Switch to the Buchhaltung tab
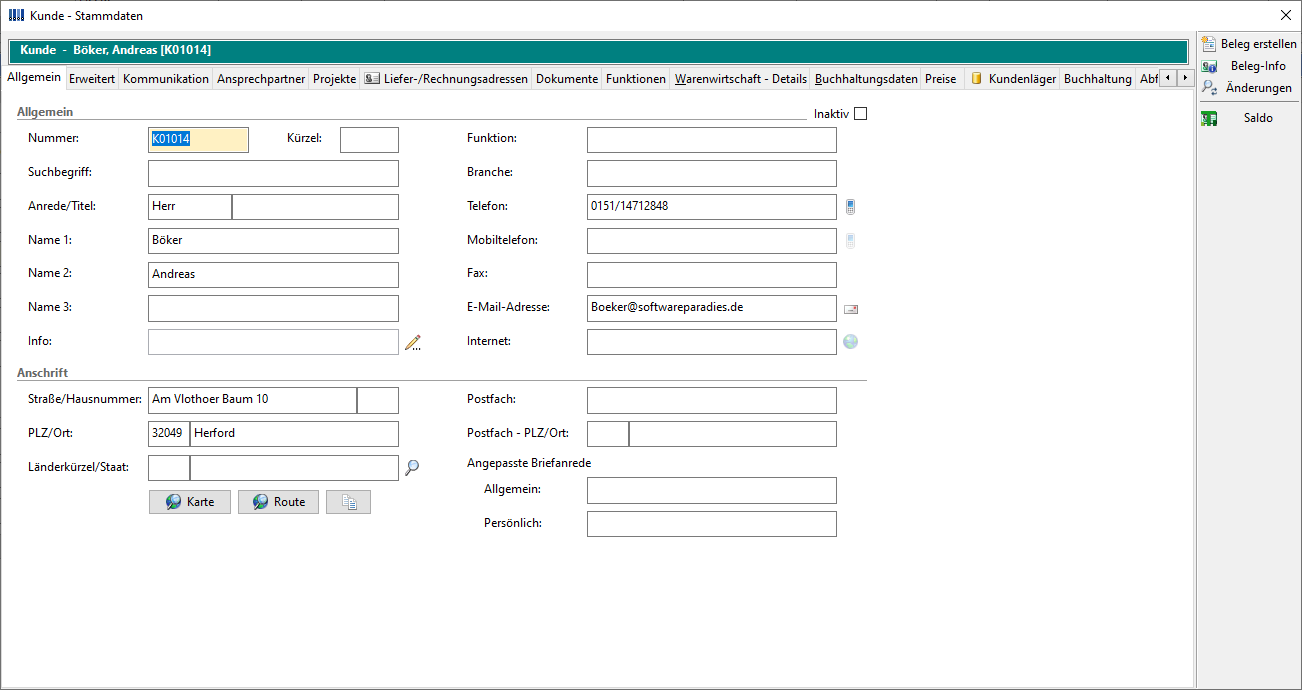1302x690 pixels. [1098, 79]
